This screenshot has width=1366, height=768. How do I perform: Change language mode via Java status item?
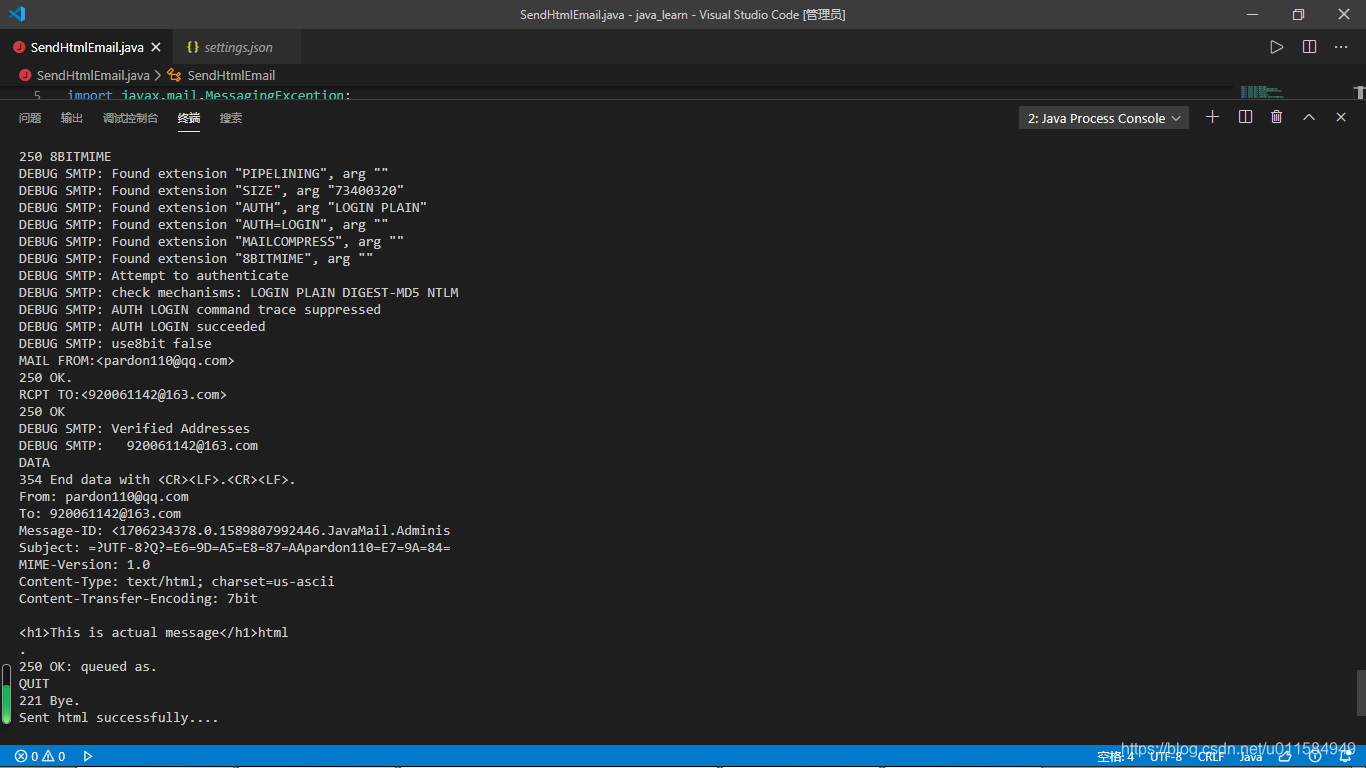1251,756
